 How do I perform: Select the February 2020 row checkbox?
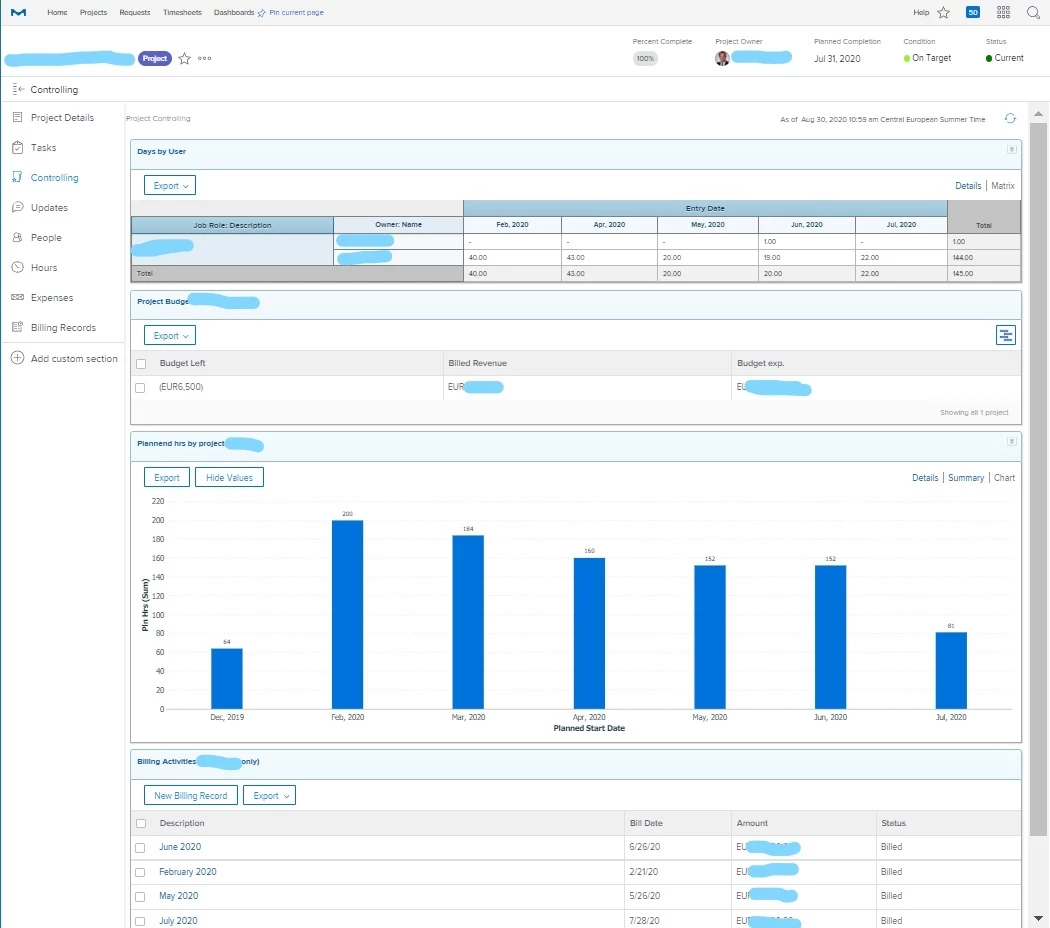click(140, 872)
